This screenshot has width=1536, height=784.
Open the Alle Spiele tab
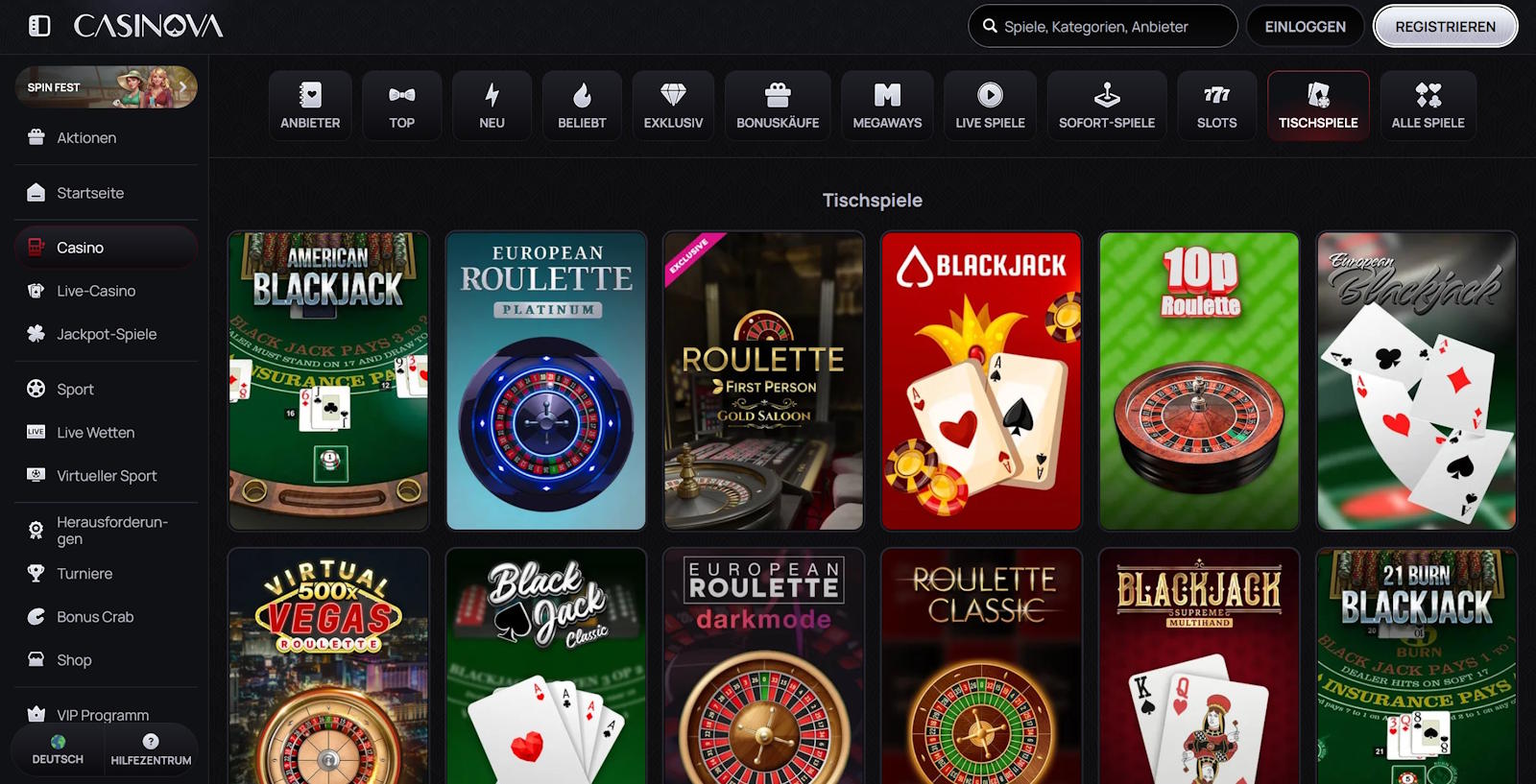(1428, 106)
